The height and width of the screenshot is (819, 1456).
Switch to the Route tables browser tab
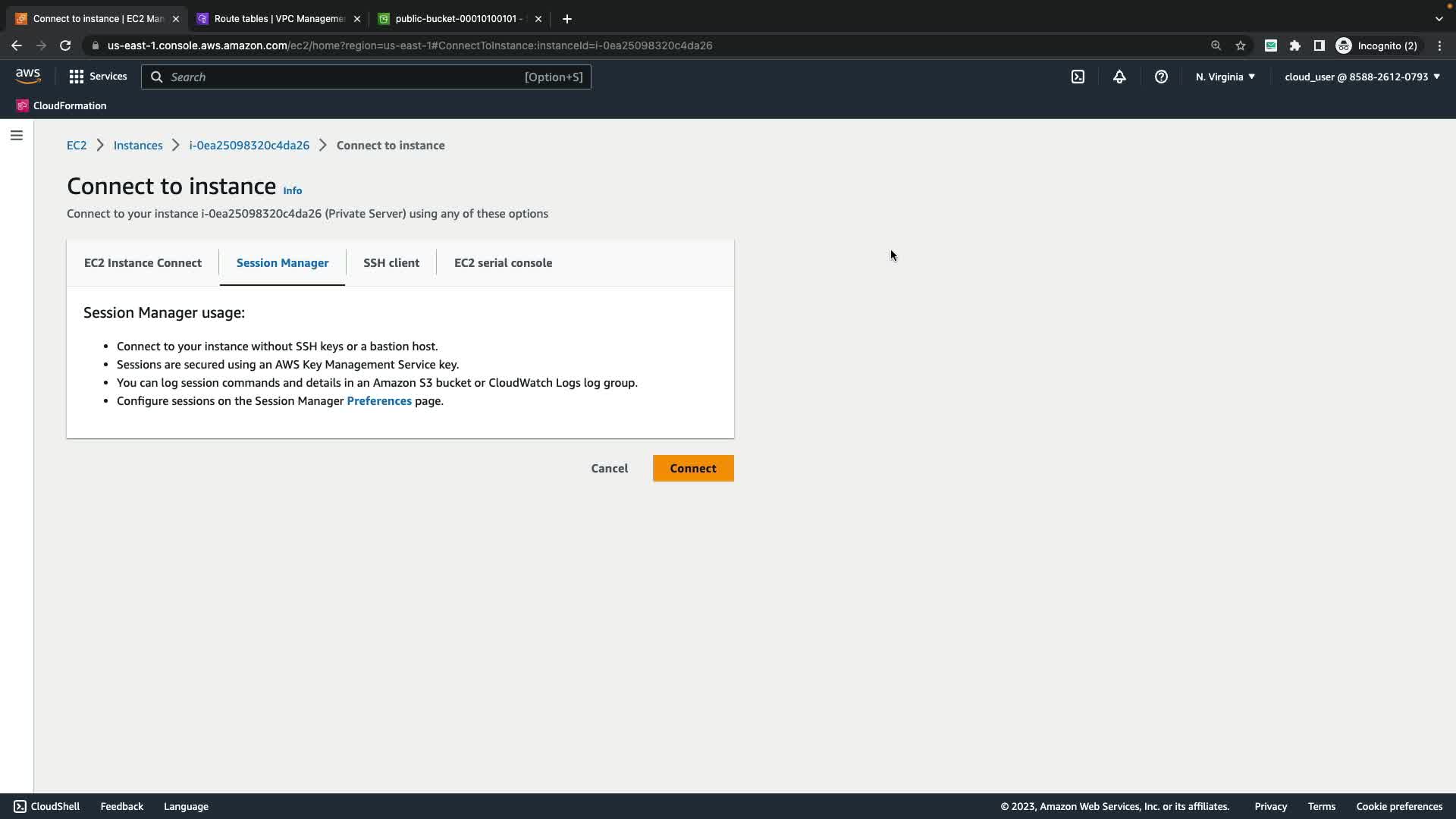(x=278, y=18)
